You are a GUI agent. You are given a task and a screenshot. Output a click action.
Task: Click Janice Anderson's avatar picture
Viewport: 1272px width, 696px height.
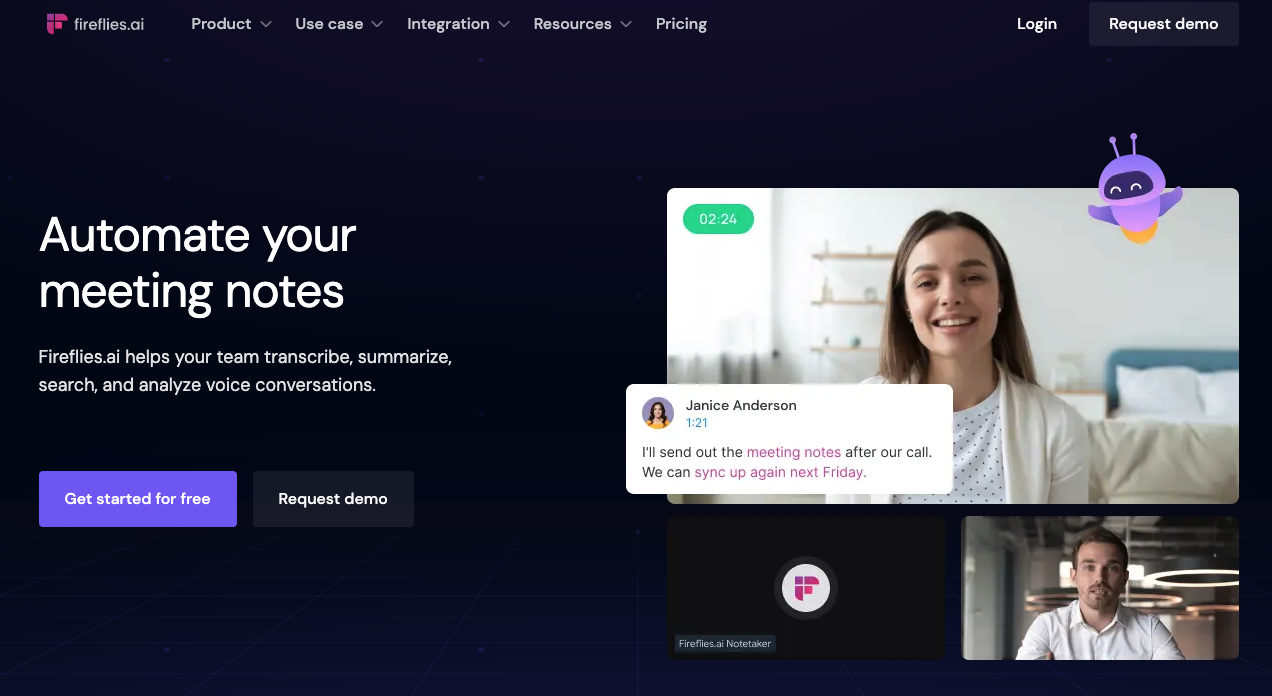[658, 413]
